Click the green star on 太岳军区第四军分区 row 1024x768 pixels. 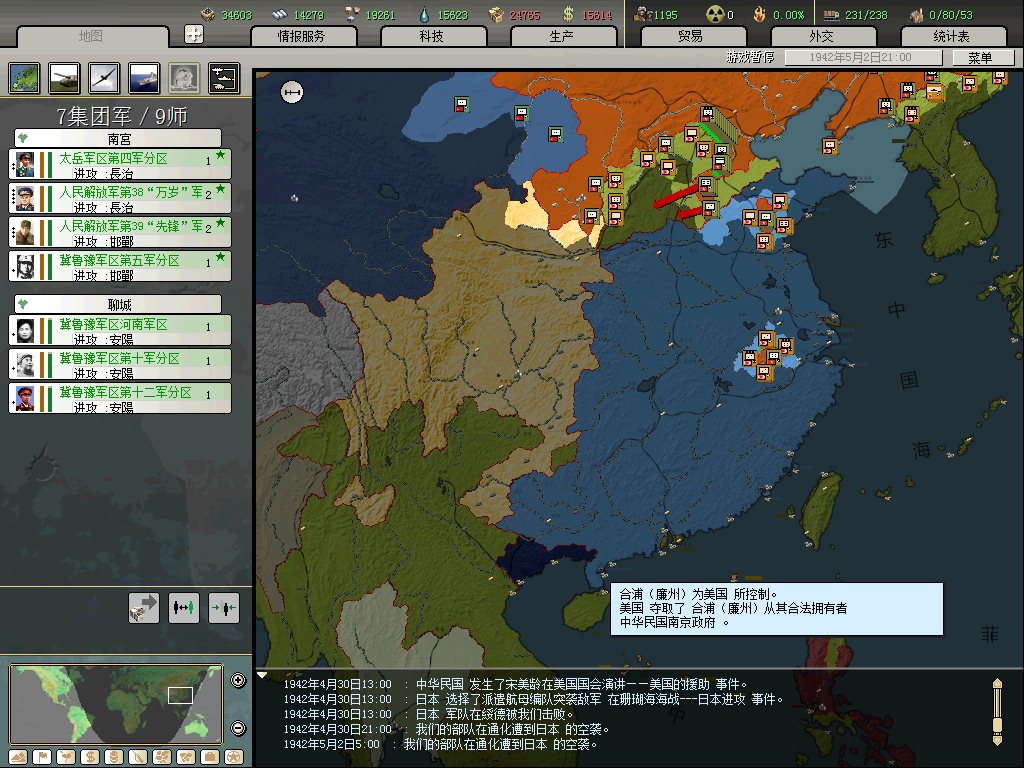click(x=221, y=155)
